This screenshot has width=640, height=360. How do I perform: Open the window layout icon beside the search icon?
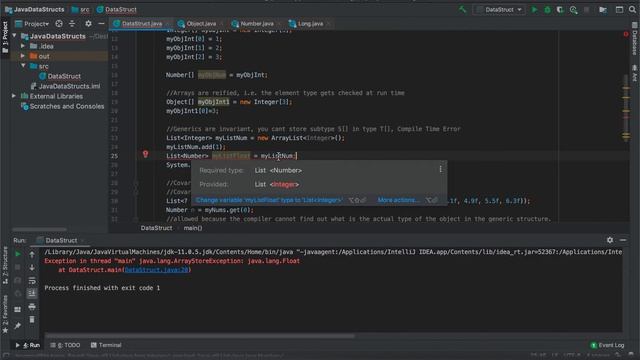[619, 9]
